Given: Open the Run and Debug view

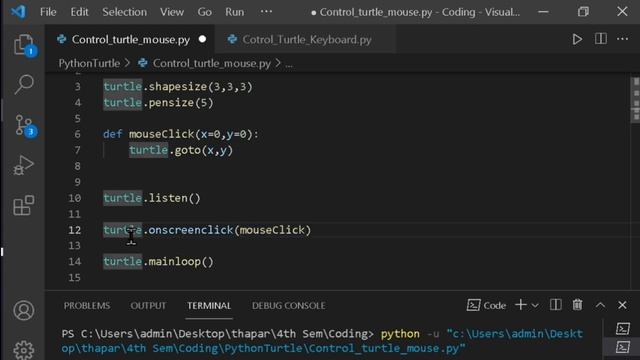Looking at the screenshot, I should click(x=23, y=165).
